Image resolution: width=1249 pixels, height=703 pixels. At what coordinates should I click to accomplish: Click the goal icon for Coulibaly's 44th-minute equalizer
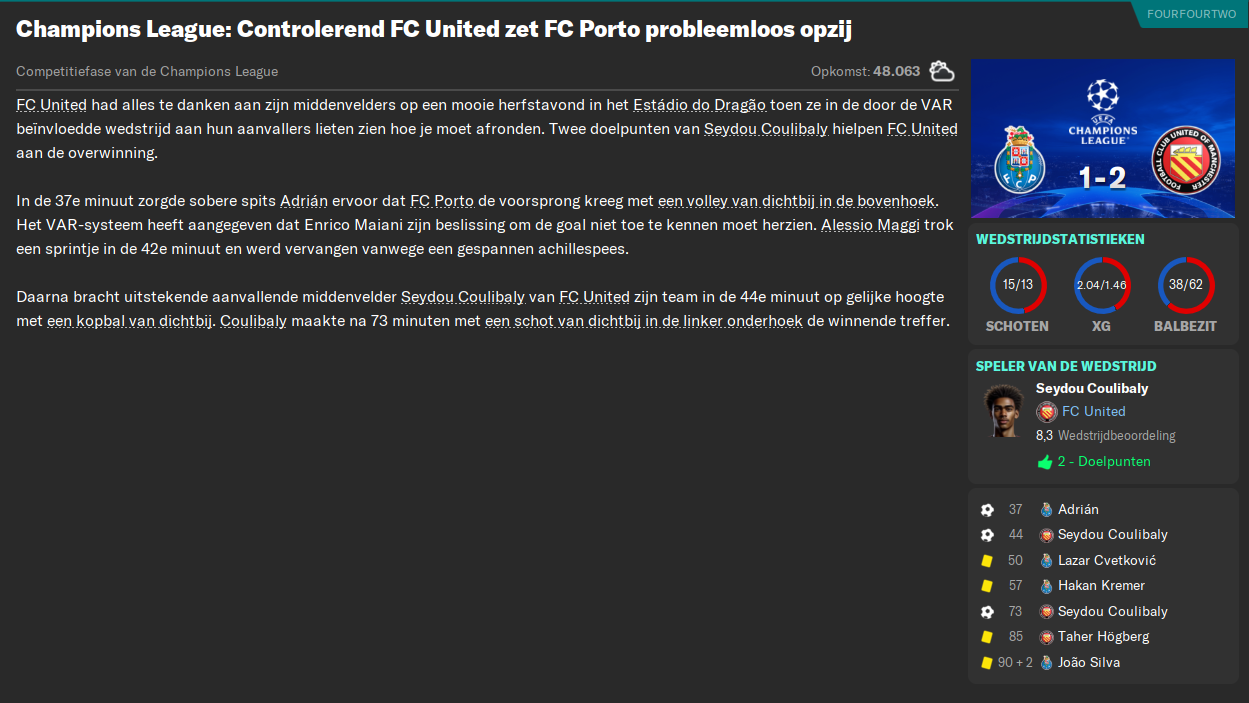coord(989,534)
